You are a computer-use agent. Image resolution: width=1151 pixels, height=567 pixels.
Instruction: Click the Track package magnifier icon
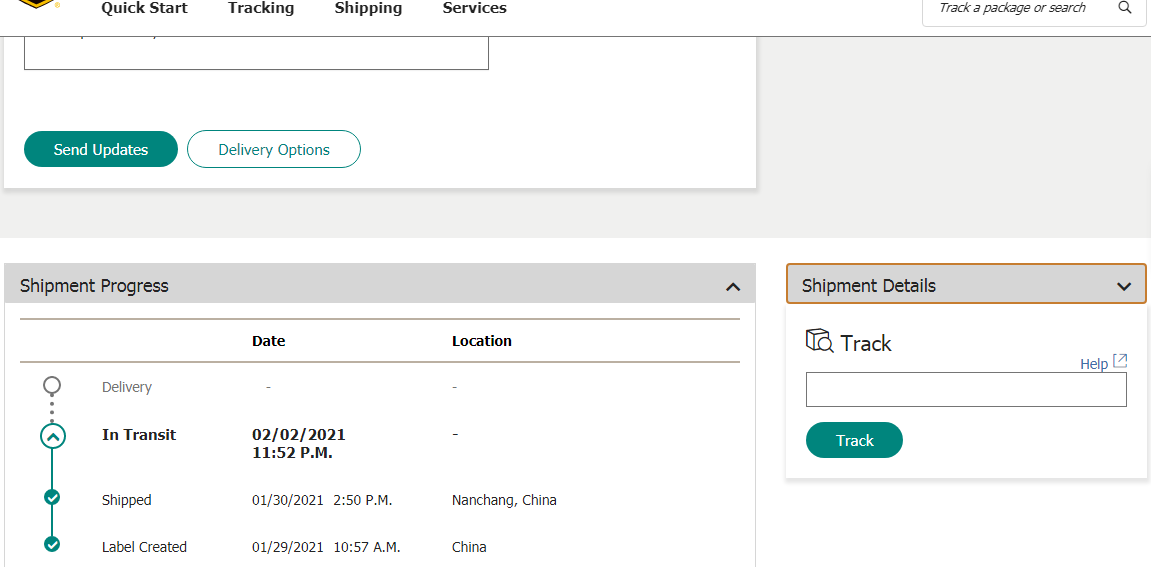819,341
